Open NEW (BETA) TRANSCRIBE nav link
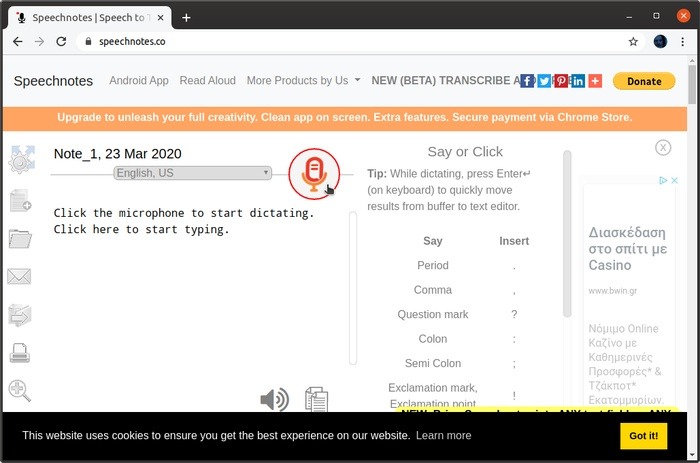Image resolution: width=700 pixels, height=463 pixels. tap(444, 80)
